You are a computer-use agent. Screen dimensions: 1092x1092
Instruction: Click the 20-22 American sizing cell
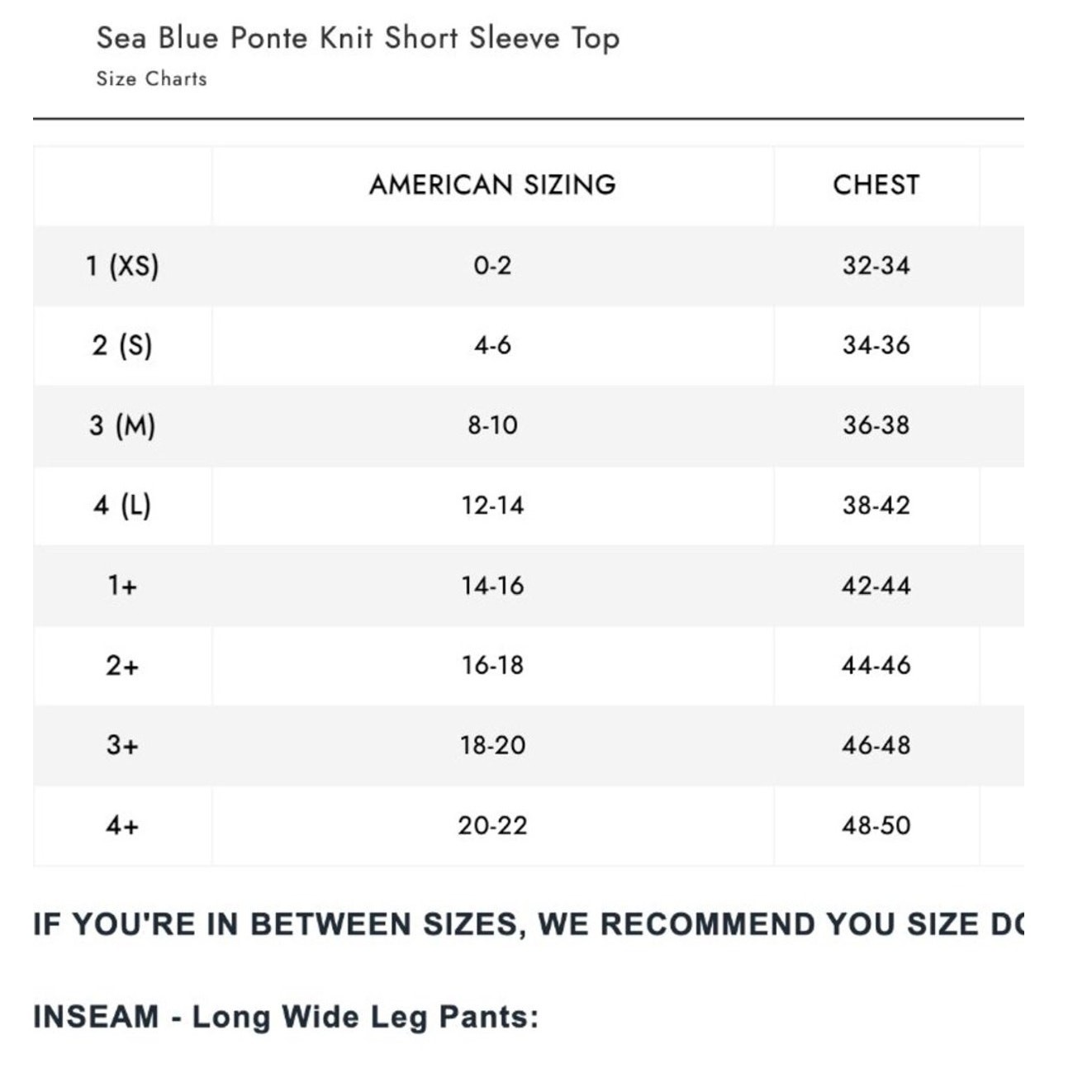492,825
